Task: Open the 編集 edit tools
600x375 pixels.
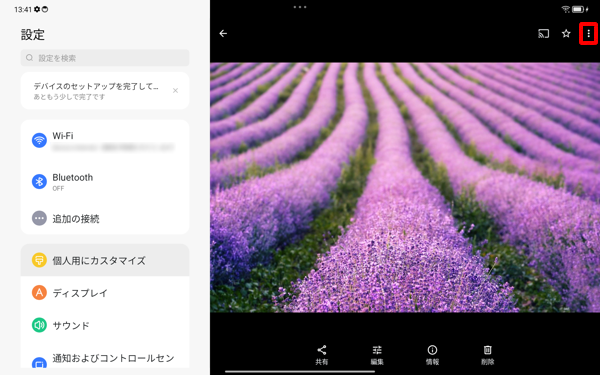Action: point(377,355)
